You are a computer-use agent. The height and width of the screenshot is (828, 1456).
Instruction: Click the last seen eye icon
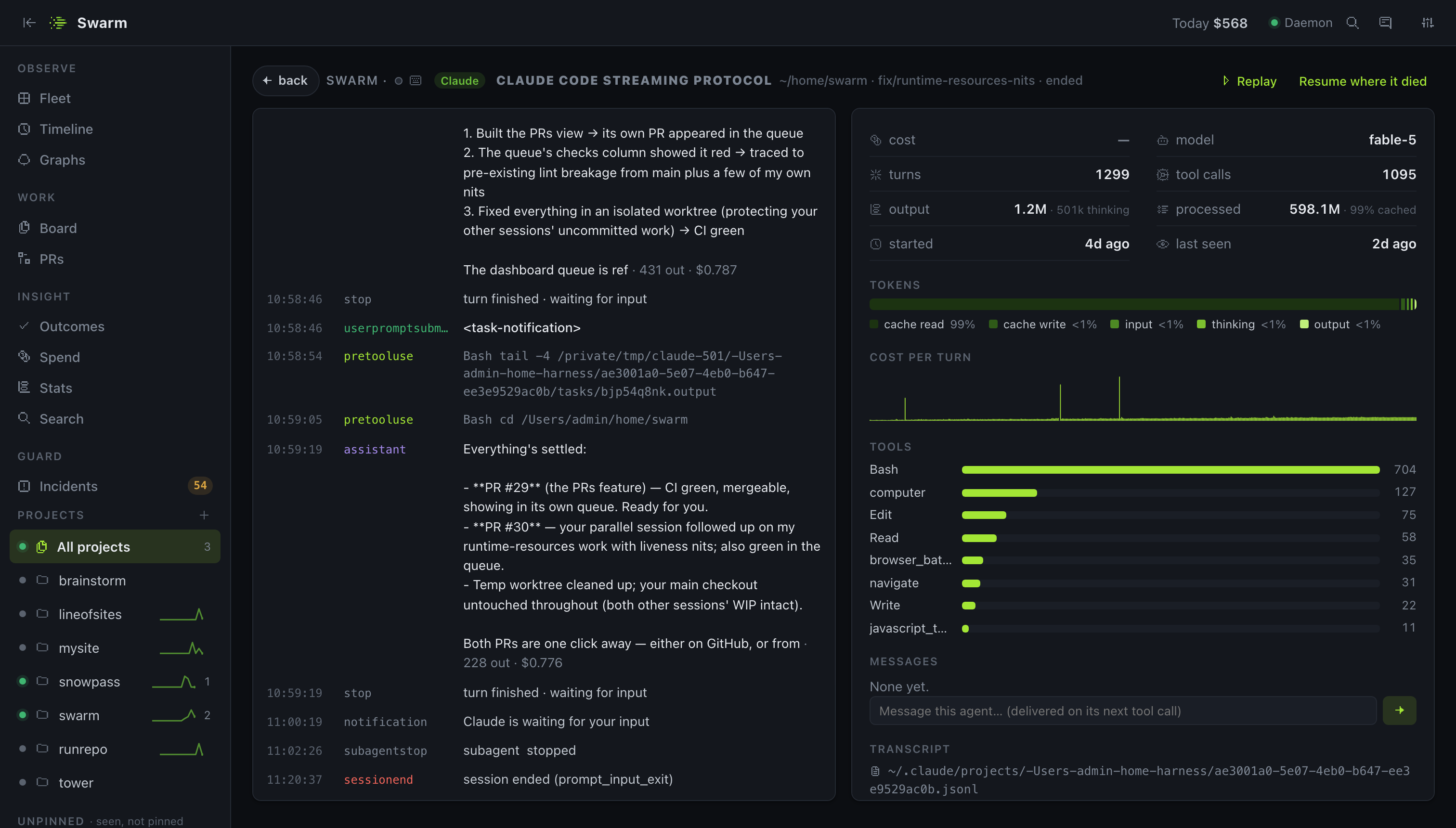pyautogui.click(x=1162, y=244)
